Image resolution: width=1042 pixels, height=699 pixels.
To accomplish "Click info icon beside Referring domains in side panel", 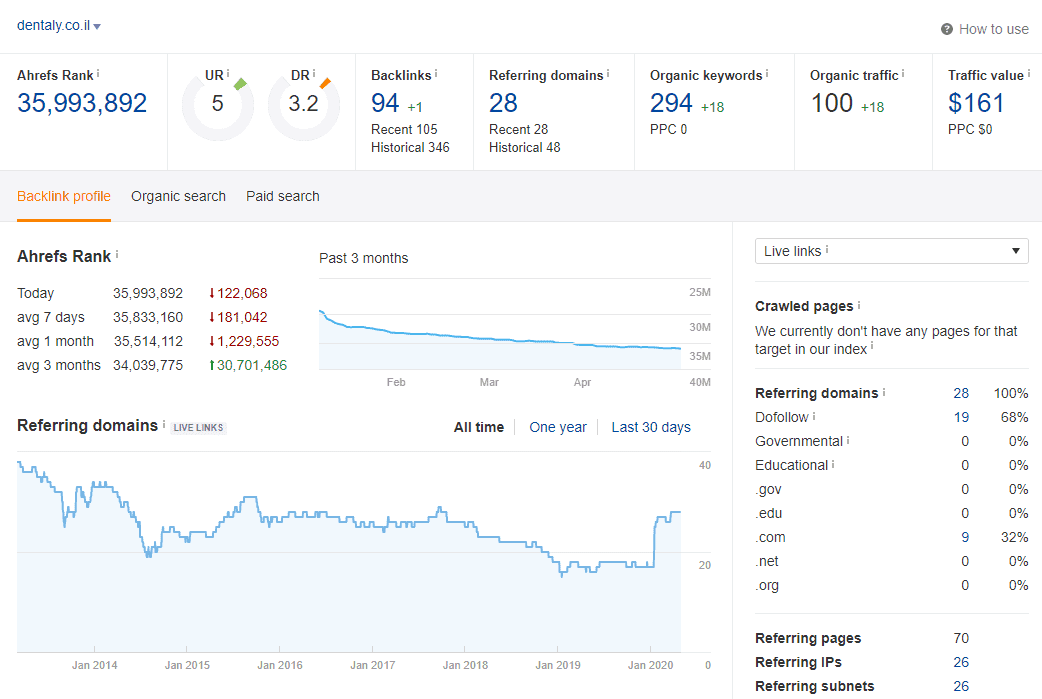I will pos(884,392).
